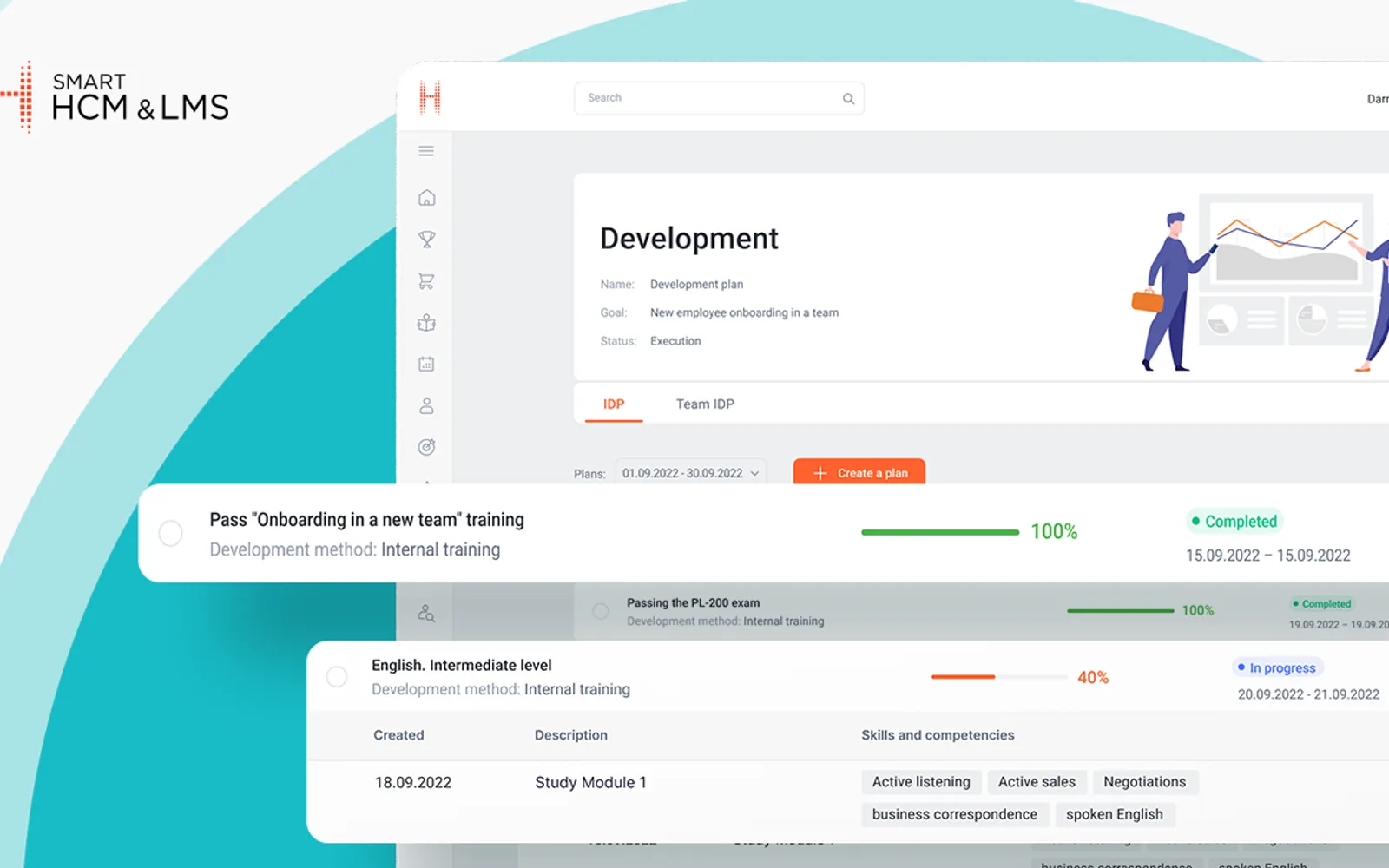The image size is (1389, 868).
Task: Open the target goals icon in sidebar
Action: pos(426,447)
